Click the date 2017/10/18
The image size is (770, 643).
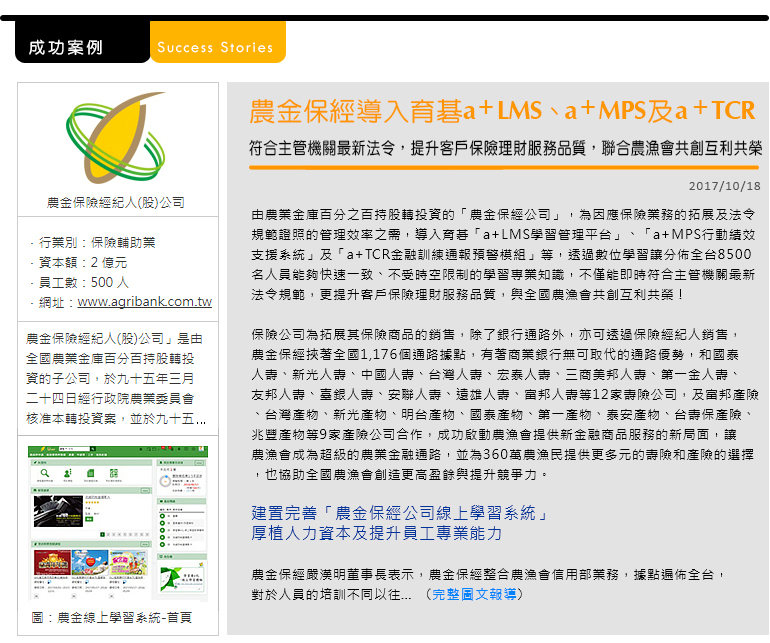click(x=724, y=186)
